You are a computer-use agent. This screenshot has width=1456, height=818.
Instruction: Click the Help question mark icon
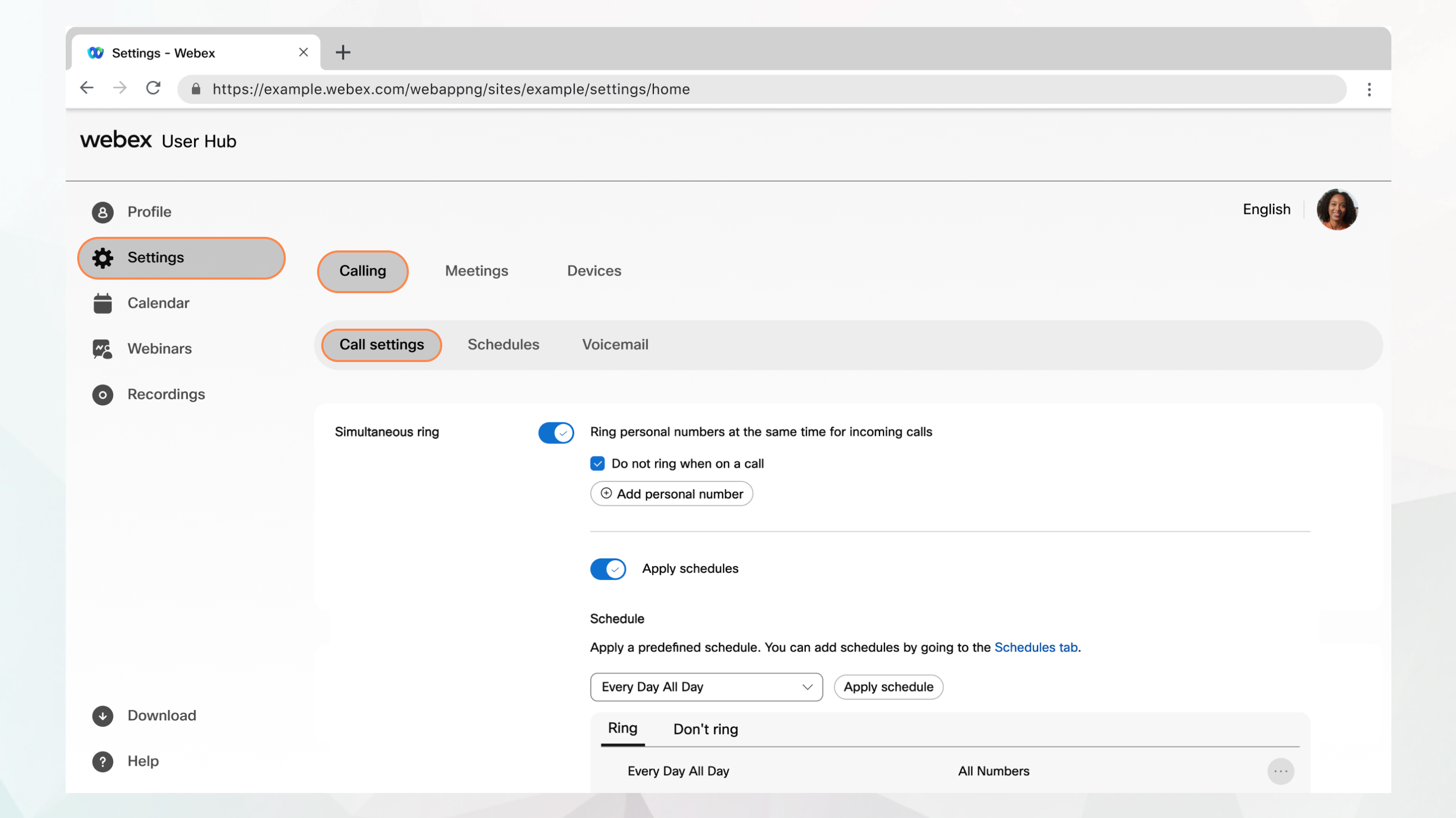point(101,761)
